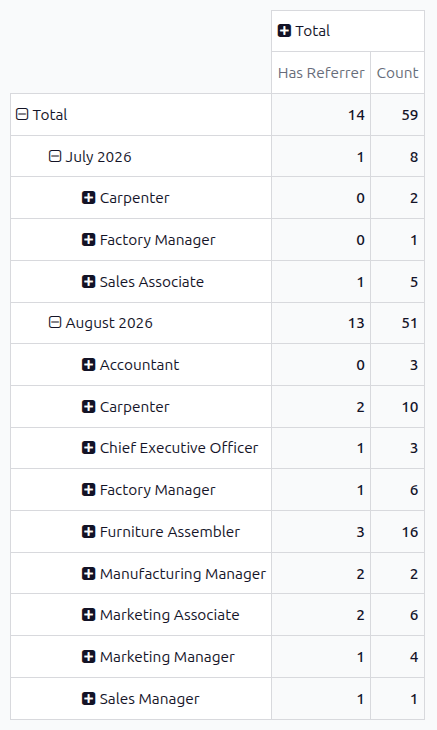Expand the Manufacturing Manager row
The height and width of the screenshot is (730, 437).
(x=88, y=573)
